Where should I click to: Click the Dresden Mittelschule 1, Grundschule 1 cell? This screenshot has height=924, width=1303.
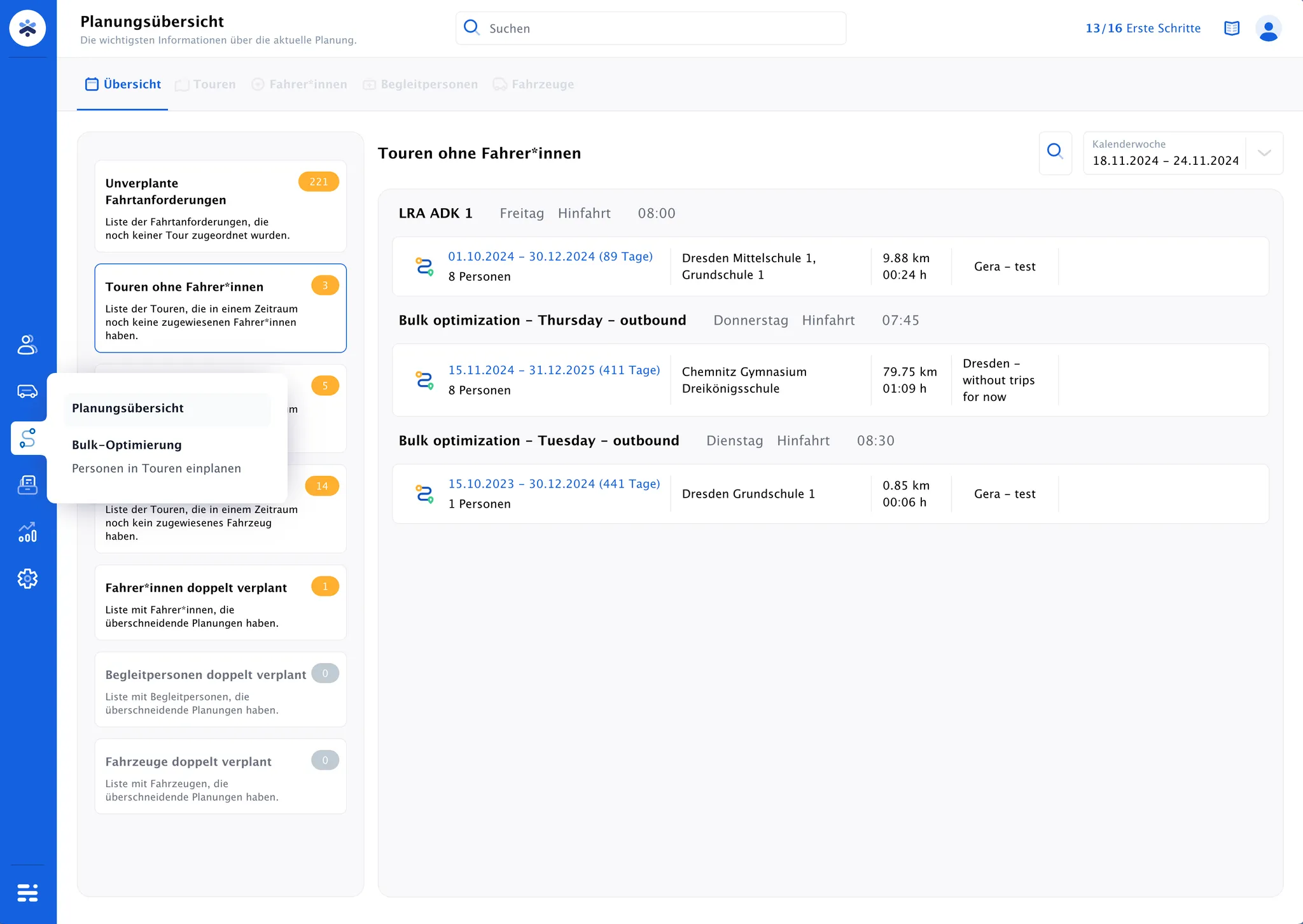(x=749, y=267)
